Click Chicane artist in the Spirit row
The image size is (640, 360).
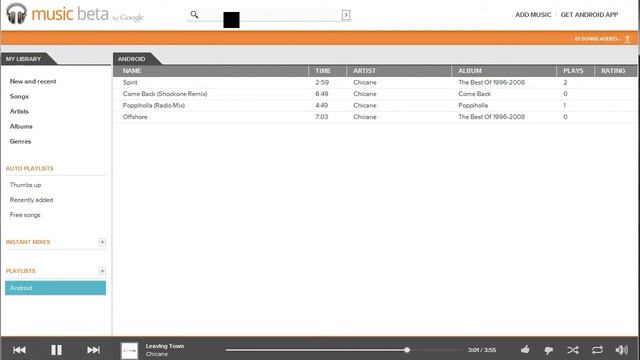[x=365, y=82]
